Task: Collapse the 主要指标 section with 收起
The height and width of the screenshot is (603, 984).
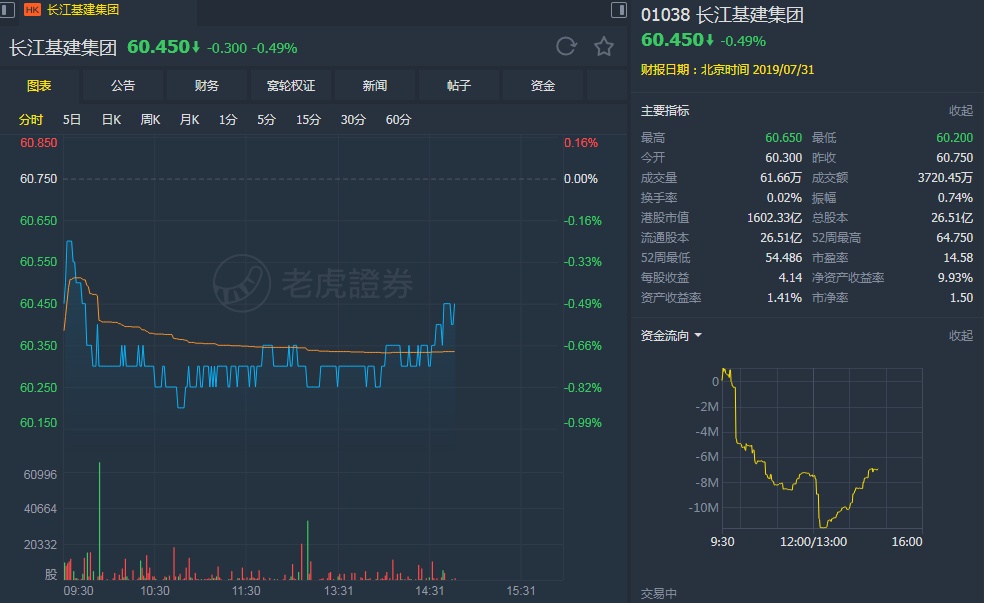Action: coord(960,111)
